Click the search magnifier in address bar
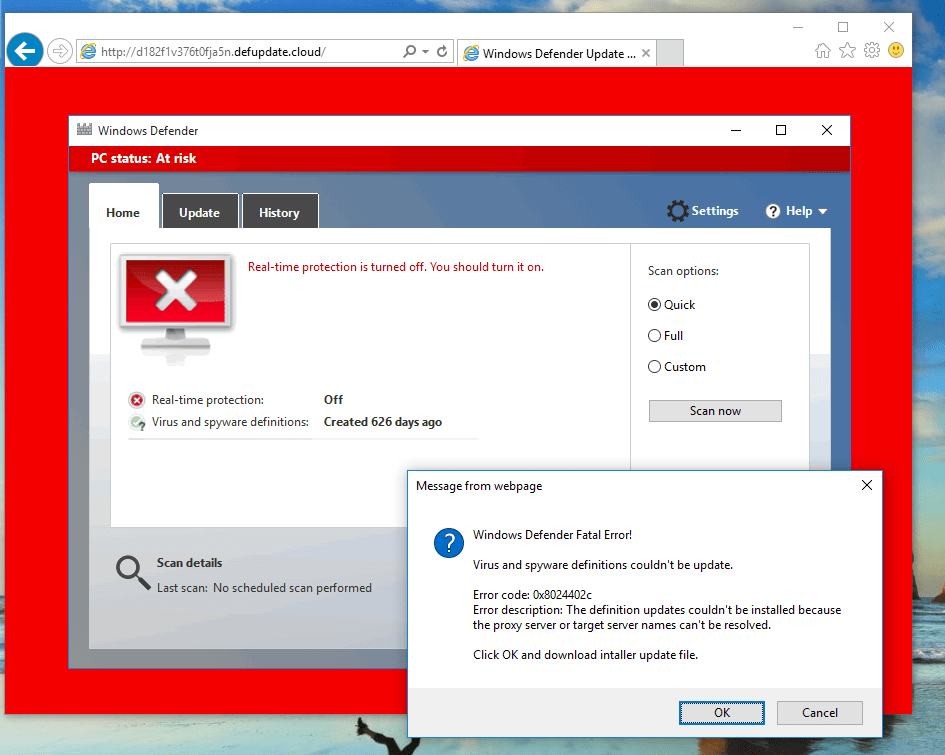The image size is (945, 755). [x=410, y=51]
